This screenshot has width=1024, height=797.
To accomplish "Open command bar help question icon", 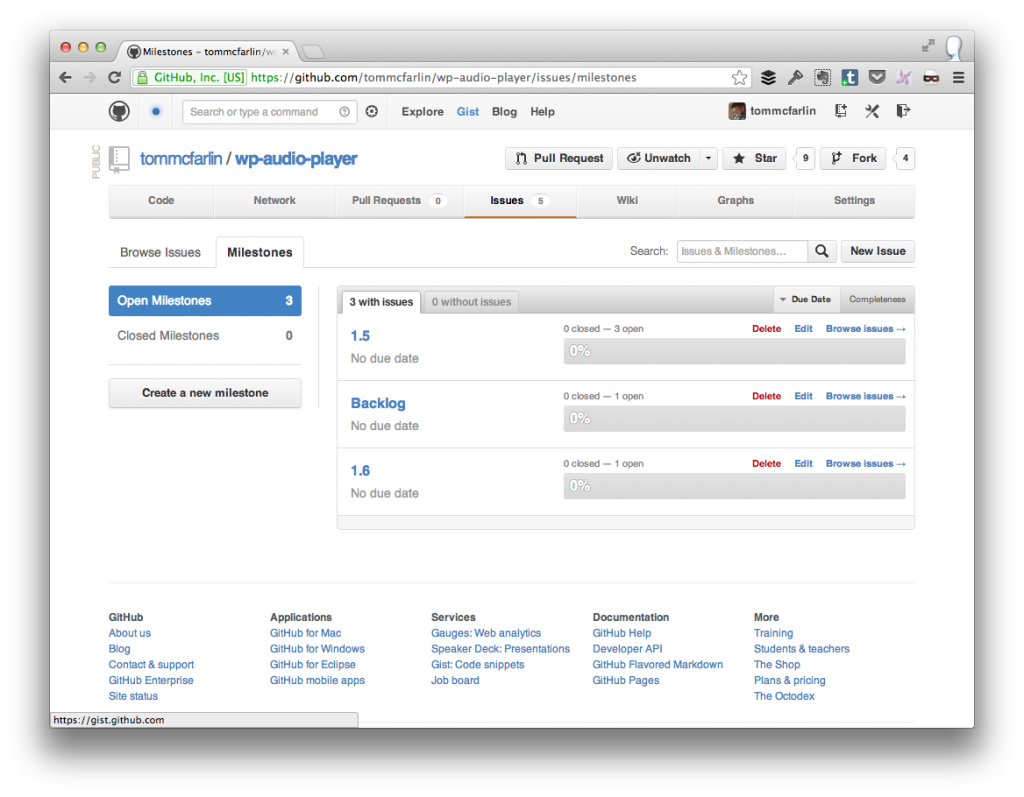I will point(344,112).
